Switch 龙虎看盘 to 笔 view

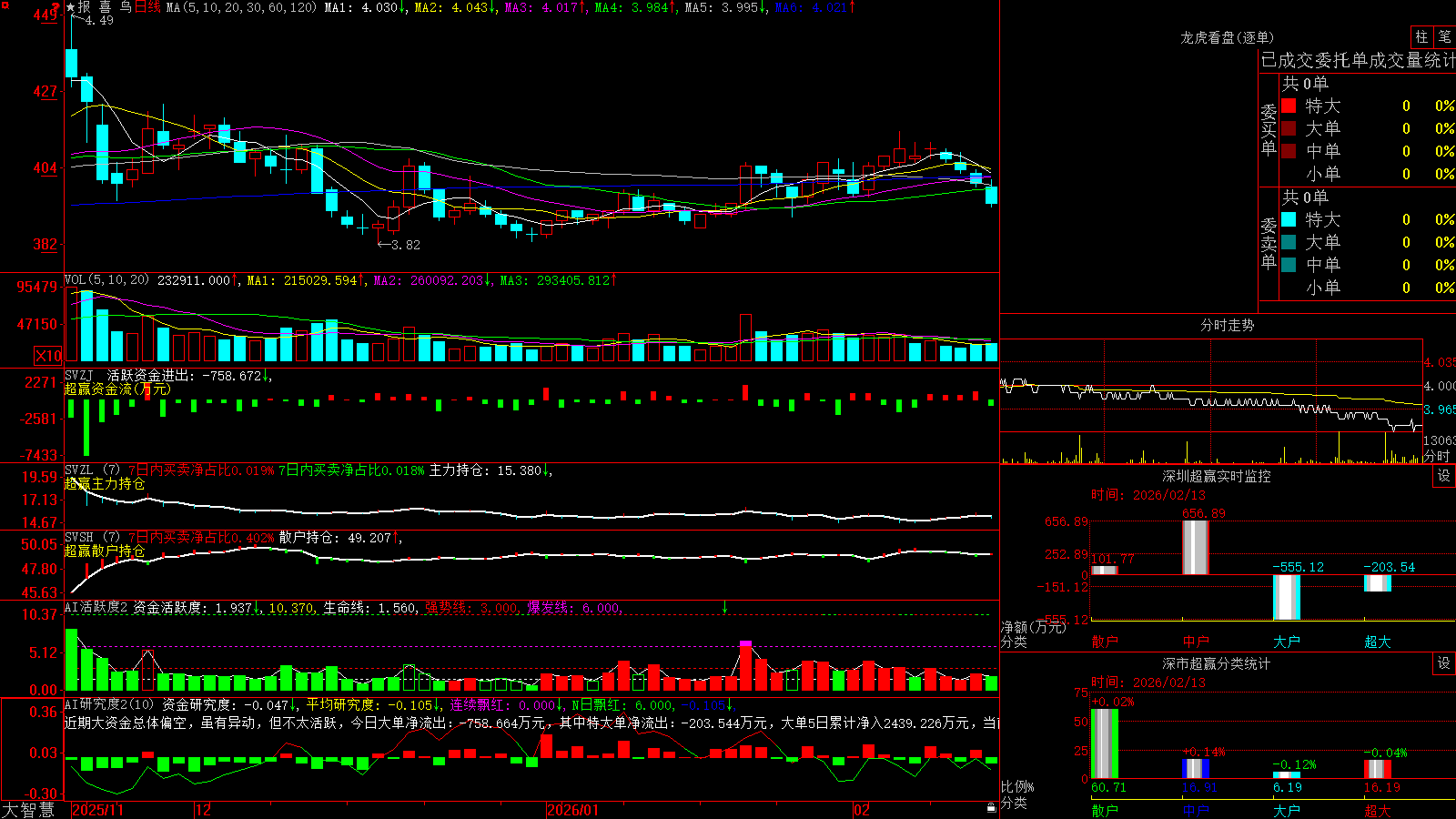click(1444, 36)
